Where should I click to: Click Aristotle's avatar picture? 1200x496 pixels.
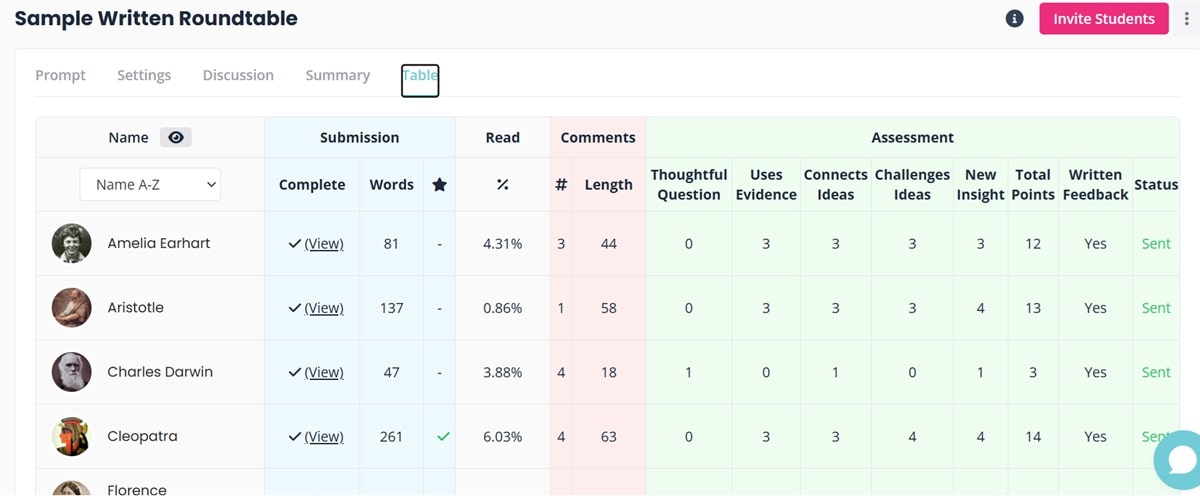point(72,308)
